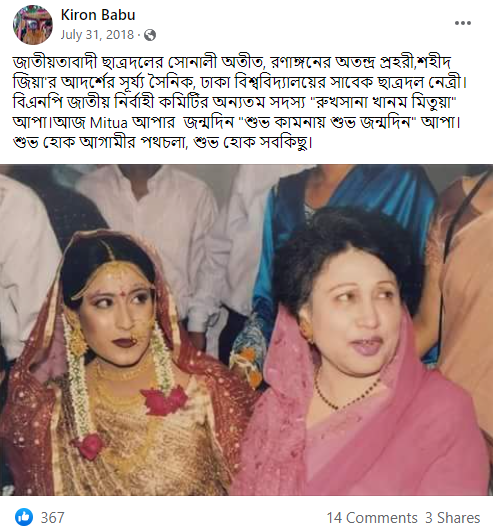Click Kiron Babu's round profile picture
The image size is (493, 531).
pos(33,24)
